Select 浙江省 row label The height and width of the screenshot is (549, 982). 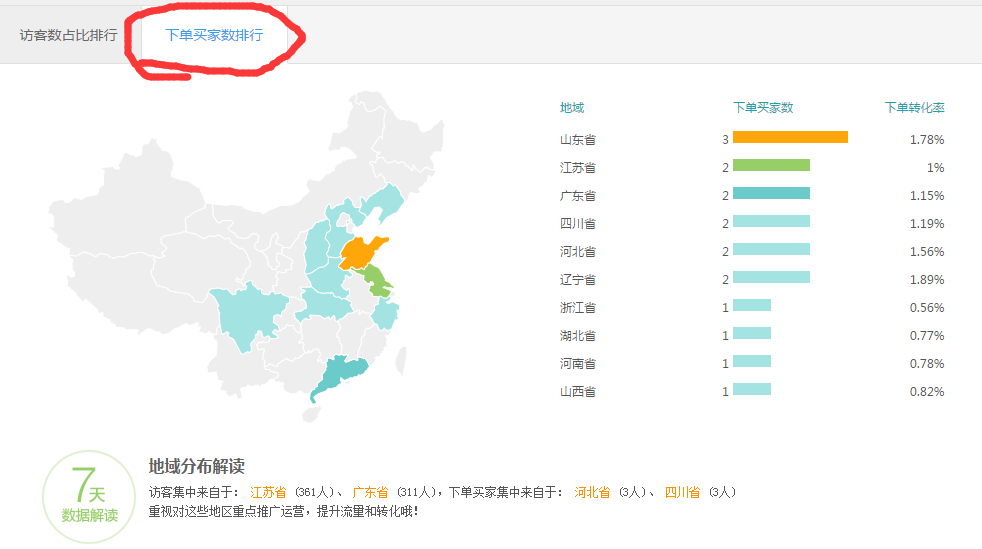pyautogui.click(x=578, y=308)
